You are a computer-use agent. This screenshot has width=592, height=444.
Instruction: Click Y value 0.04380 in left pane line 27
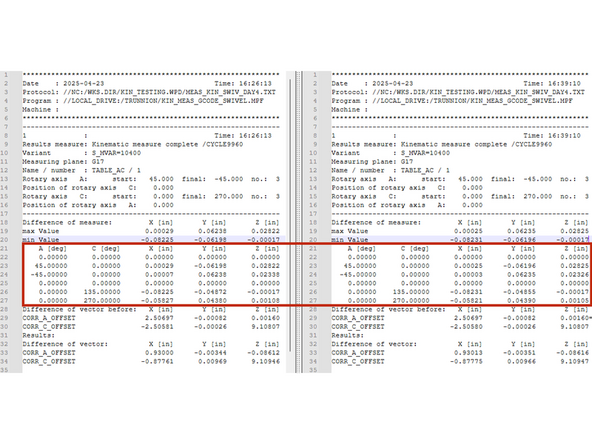tap(212, 301)
